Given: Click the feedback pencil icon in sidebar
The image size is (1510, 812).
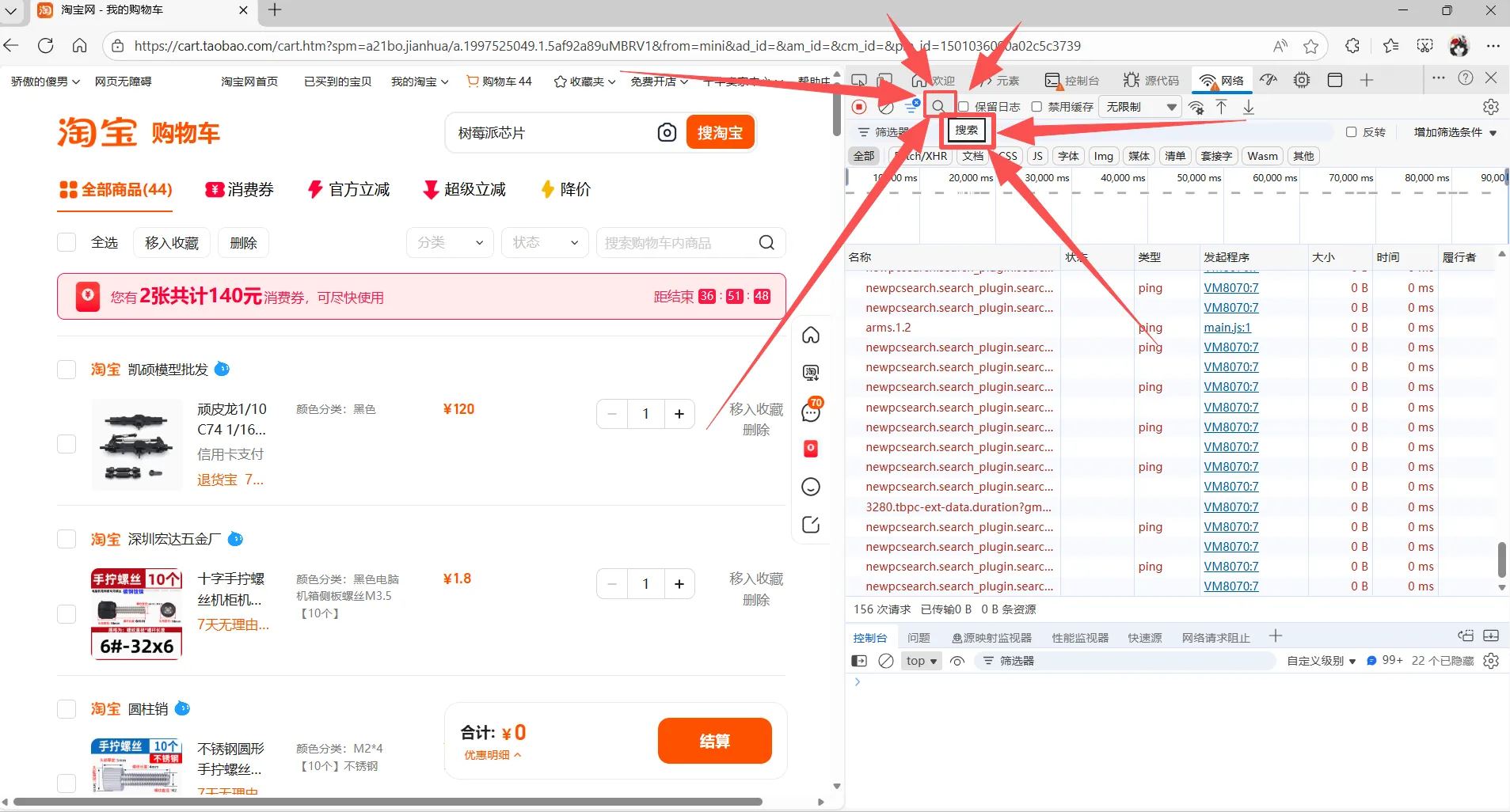Looking at the screenshot, I should [811, 525].
